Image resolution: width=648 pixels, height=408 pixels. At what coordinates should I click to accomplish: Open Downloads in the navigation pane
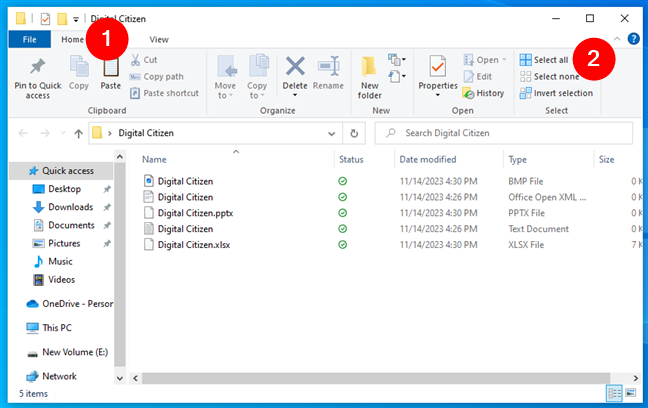[70, 207]
